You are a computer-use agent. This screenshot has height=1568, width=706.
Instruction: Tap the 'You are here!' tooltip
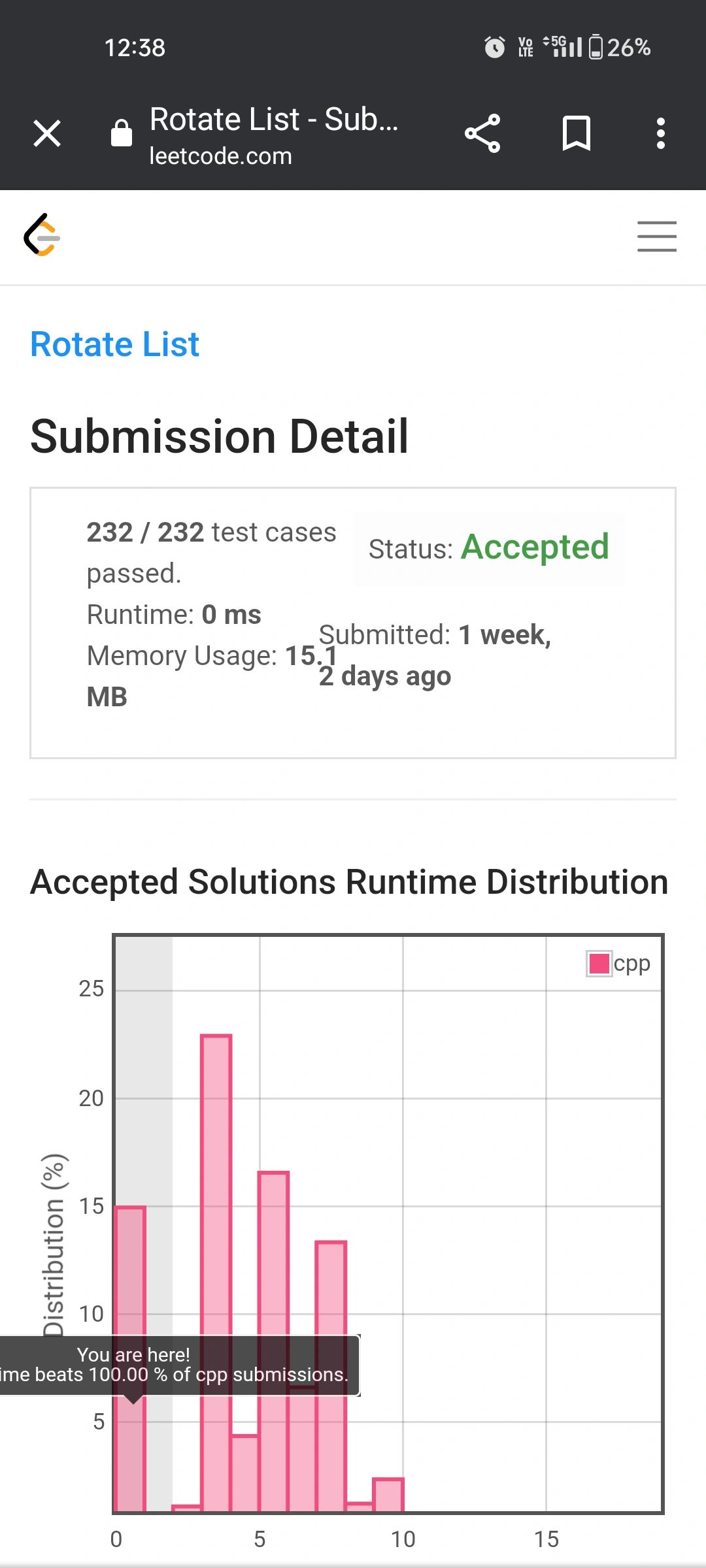tap(178, 1365)
